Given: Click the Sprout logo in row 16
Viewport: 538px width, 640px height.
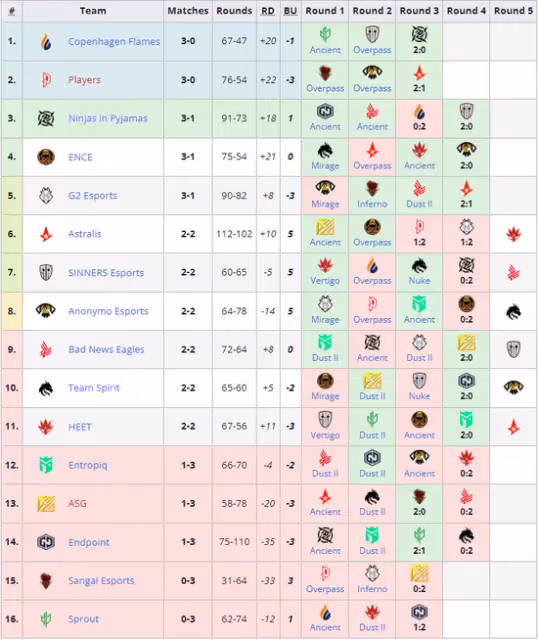Looking at the screenshot, I should point(46,619).
